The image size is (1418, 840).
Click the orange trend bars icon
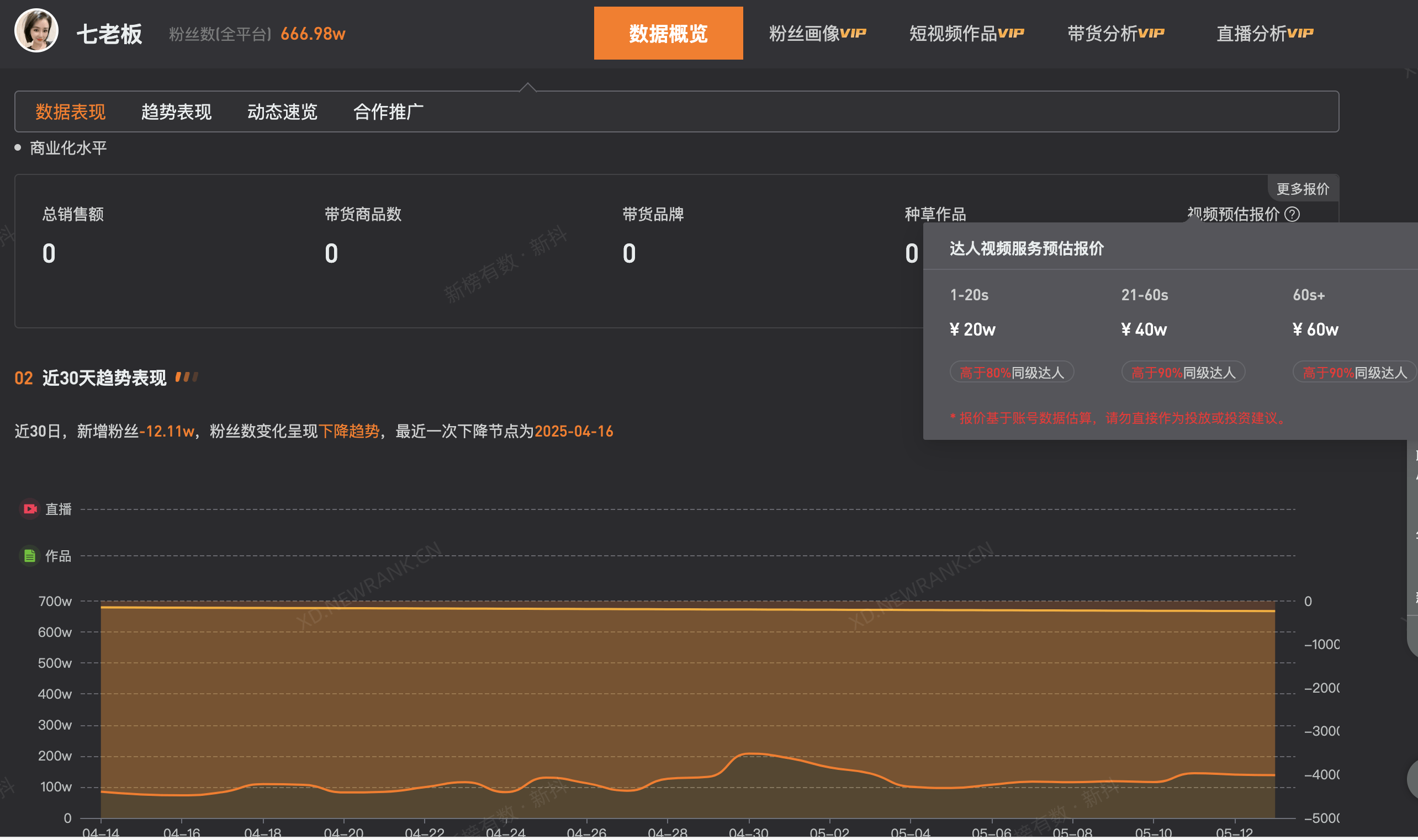tap(186, 377)
